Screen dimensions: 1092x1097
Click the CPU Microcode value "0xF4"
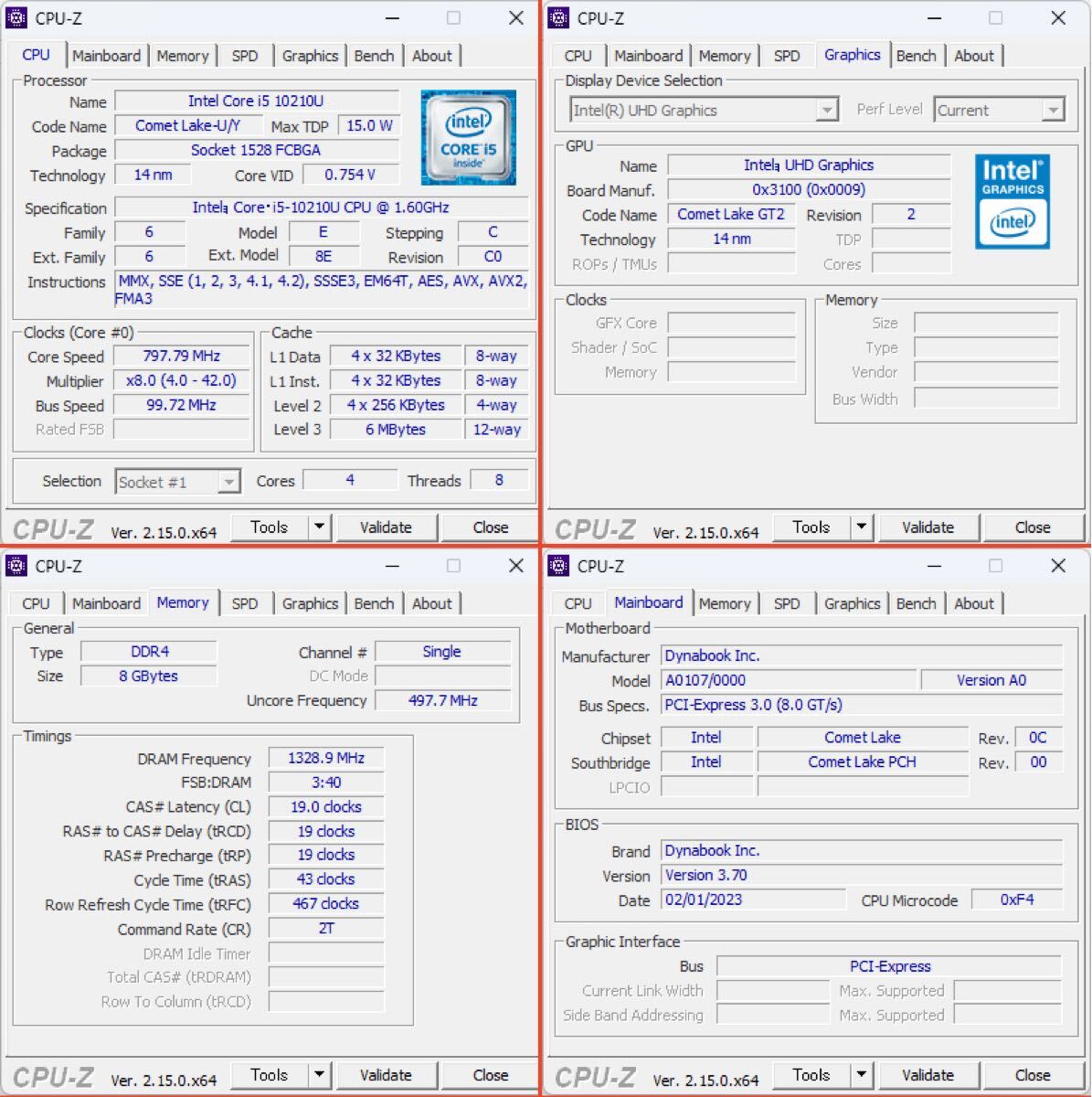click(1017, 900)
